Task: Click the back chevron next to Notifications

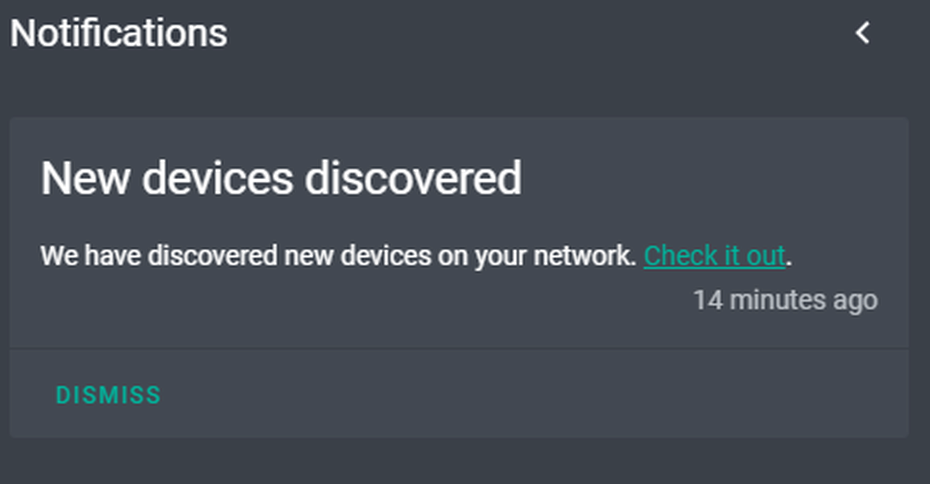Action: [x=863, y=33]
